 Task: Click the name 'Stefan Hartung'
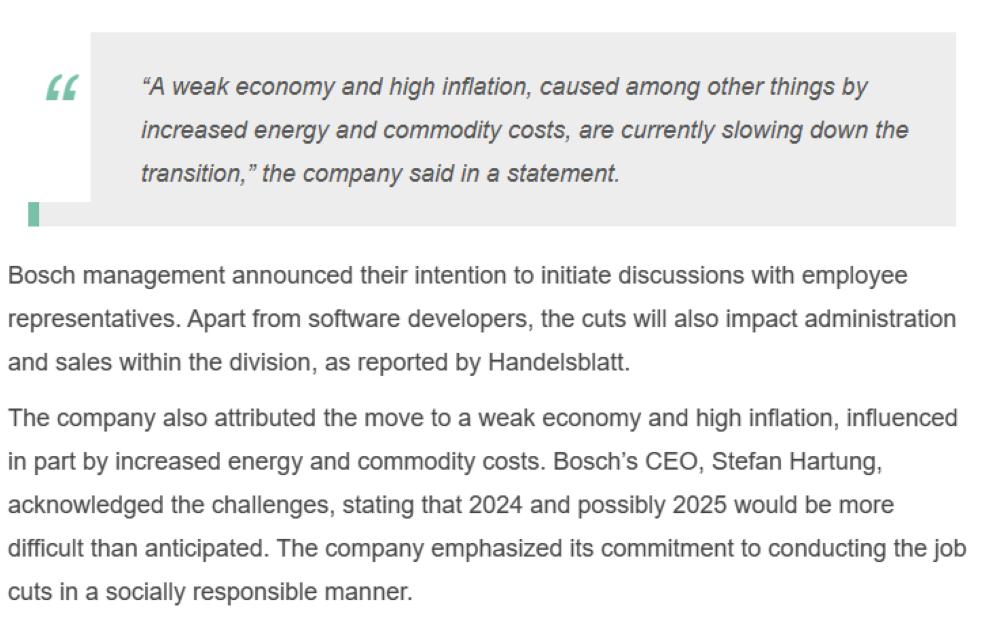tap(796, 462)
